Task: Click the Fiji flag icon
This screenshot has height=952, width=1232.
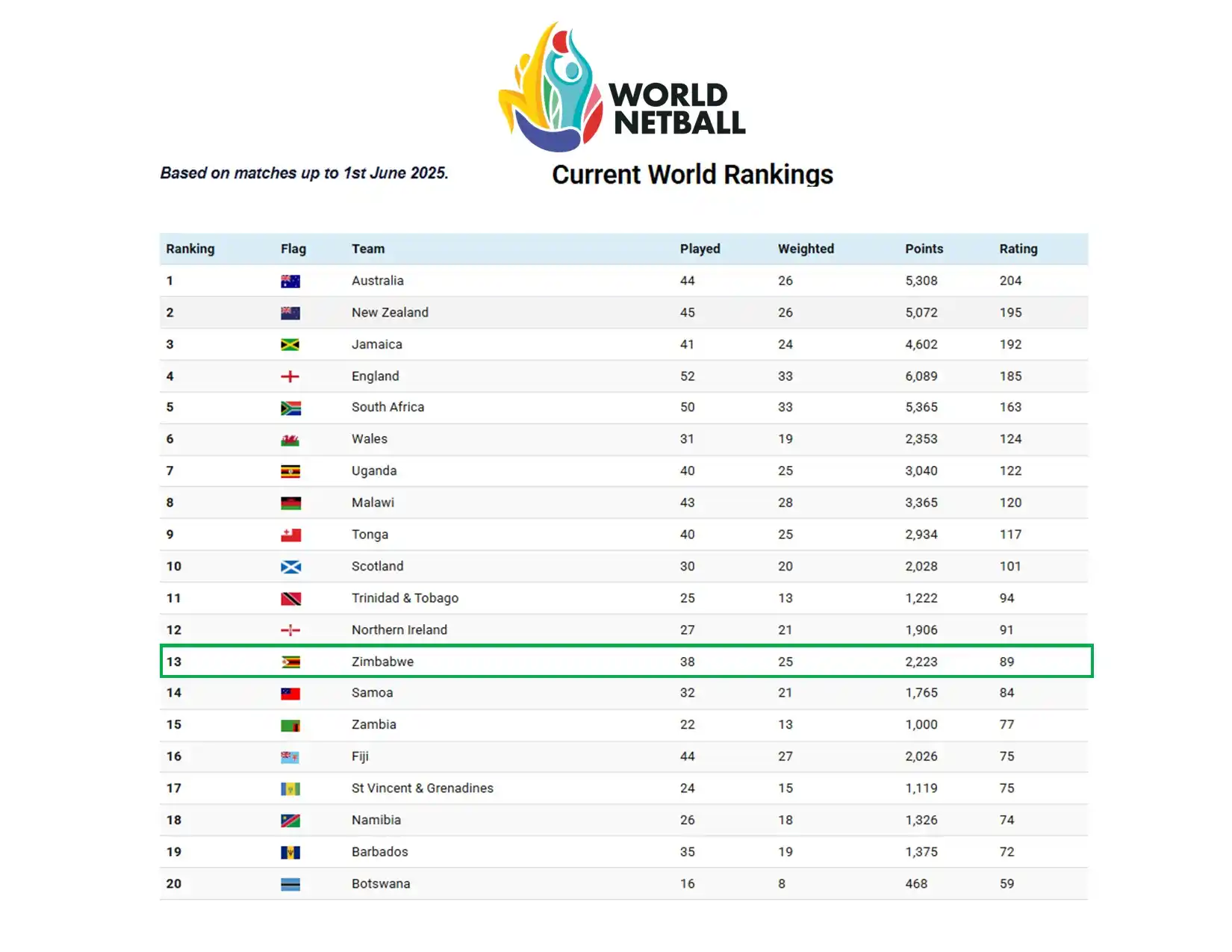Action: pos(290,758)
